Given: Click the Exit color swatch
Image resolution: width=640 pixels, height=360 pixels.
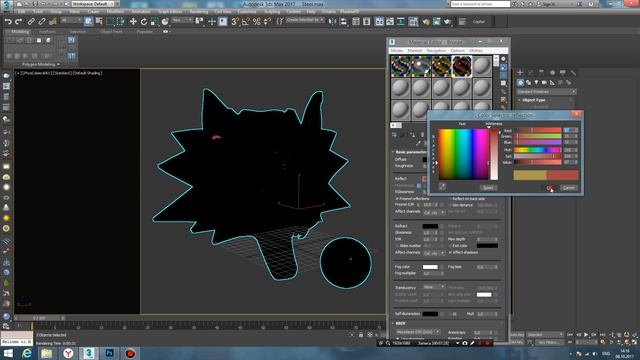Looking at the screenshot, I should click(x=487, y=246).
